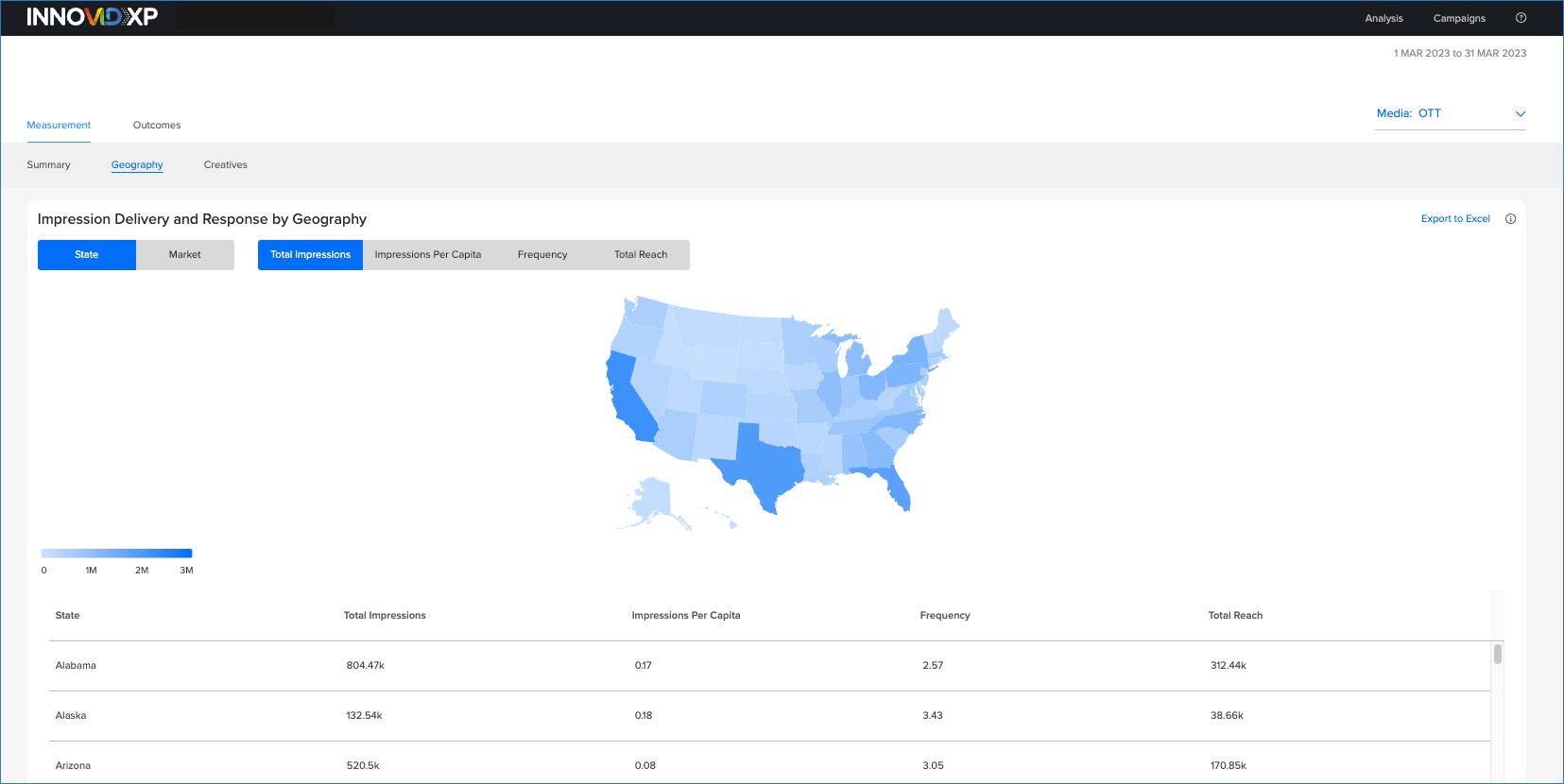Screen dimensions: 1564x784
Task: Click the 2.57 frequency value
Action: click(x=933, y=666)
